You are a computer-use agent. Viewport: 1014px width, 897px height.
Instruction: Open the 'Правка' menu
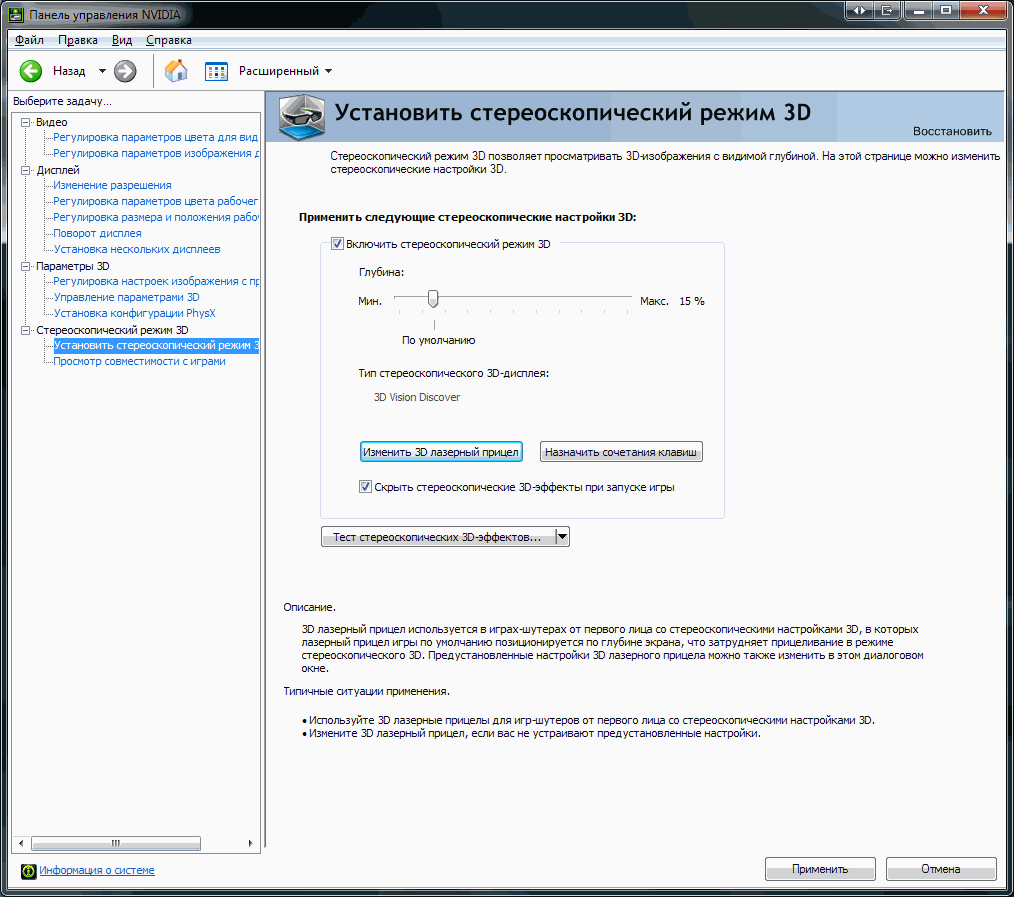coord(78,40)
